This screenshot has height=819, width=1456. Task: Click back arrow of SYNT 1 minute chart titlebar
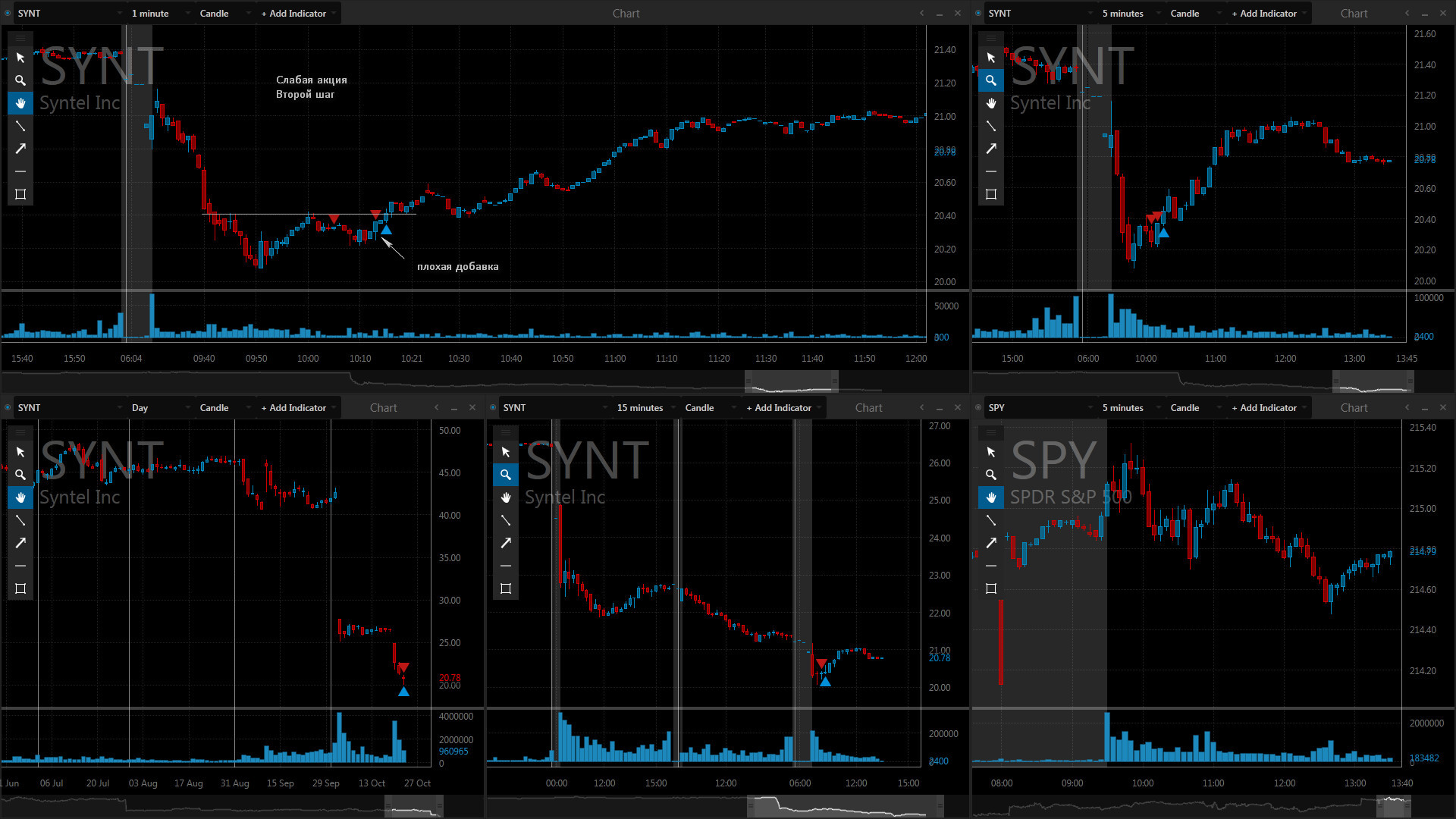[x=922, y=13]
